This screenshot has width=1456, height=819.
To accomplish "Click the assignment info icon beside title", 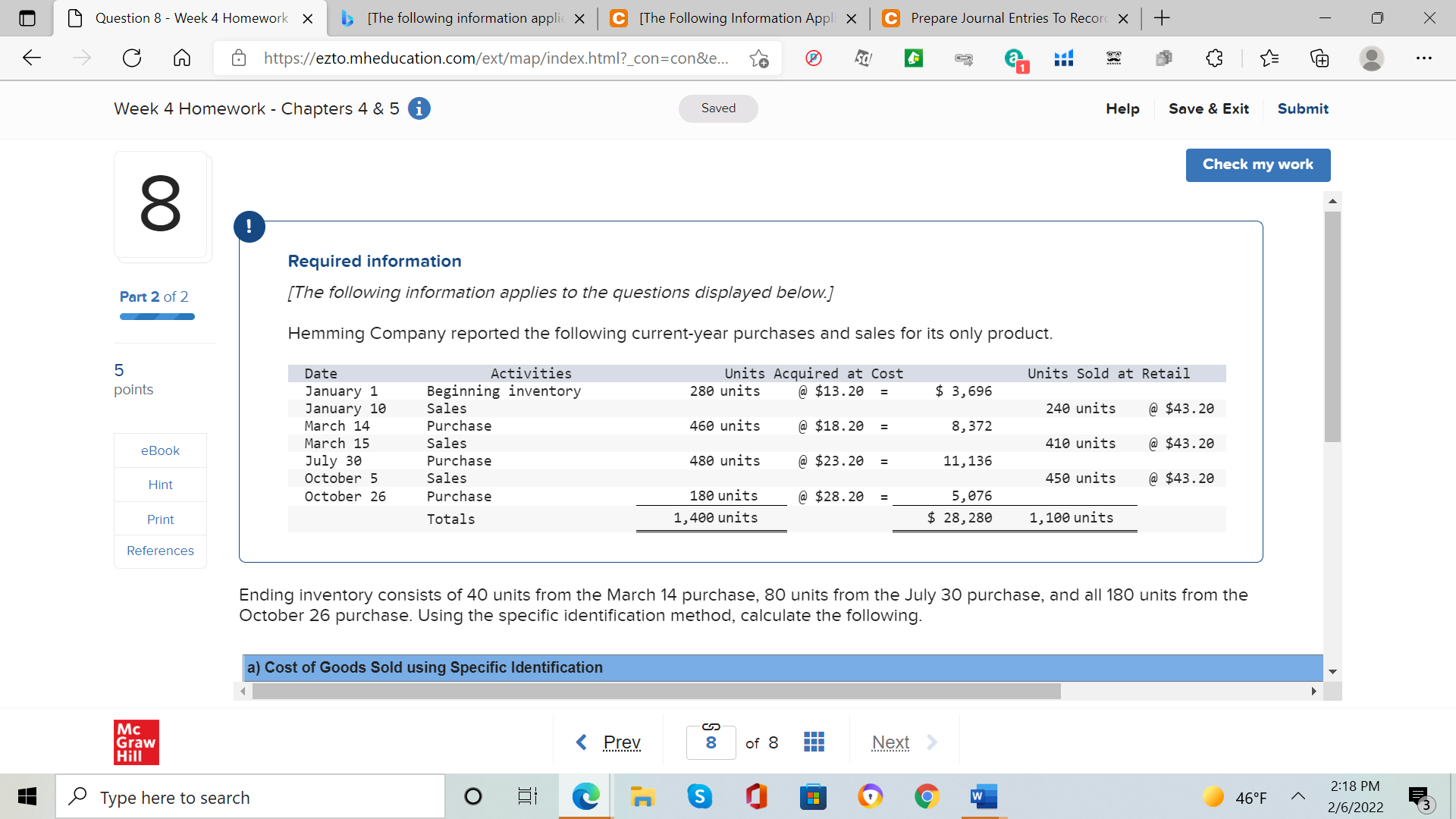I will [x=419, y=108].
